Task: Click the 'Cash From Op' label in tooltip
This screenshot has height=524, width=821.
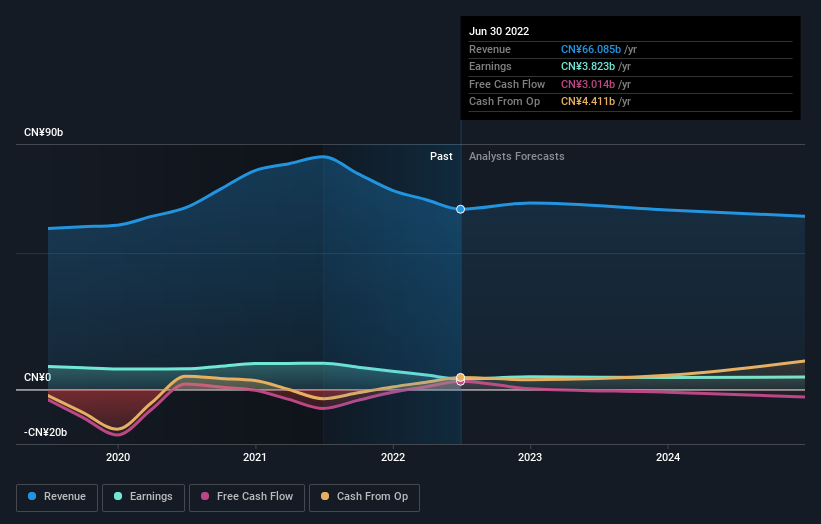Action: pos(504,102)
